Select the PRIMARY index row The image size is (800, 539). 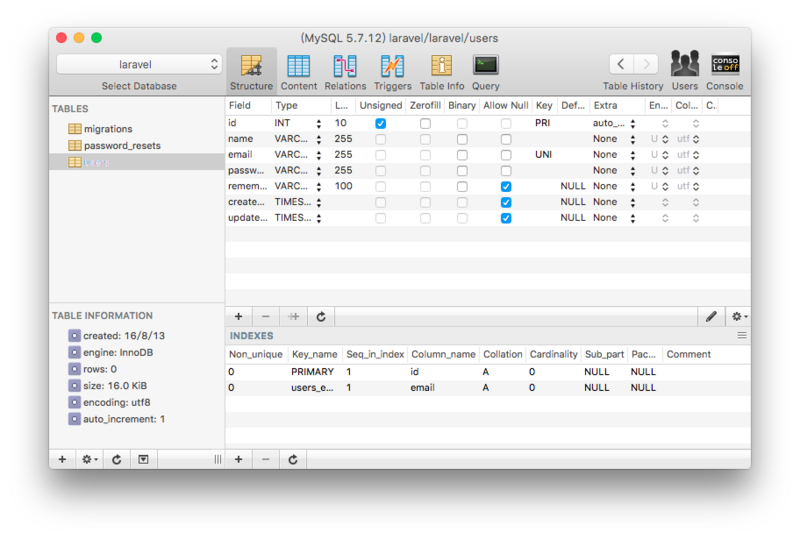click(488, 372)
